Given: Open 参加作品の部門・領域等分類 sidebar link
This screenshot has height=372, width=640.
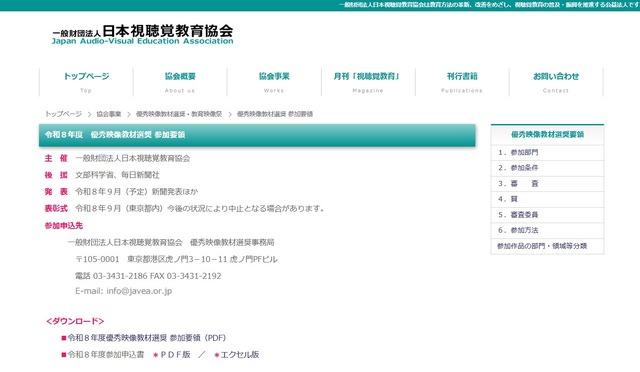Looking at the screenshot, I should pyautogui.click(x=547, y=246).
